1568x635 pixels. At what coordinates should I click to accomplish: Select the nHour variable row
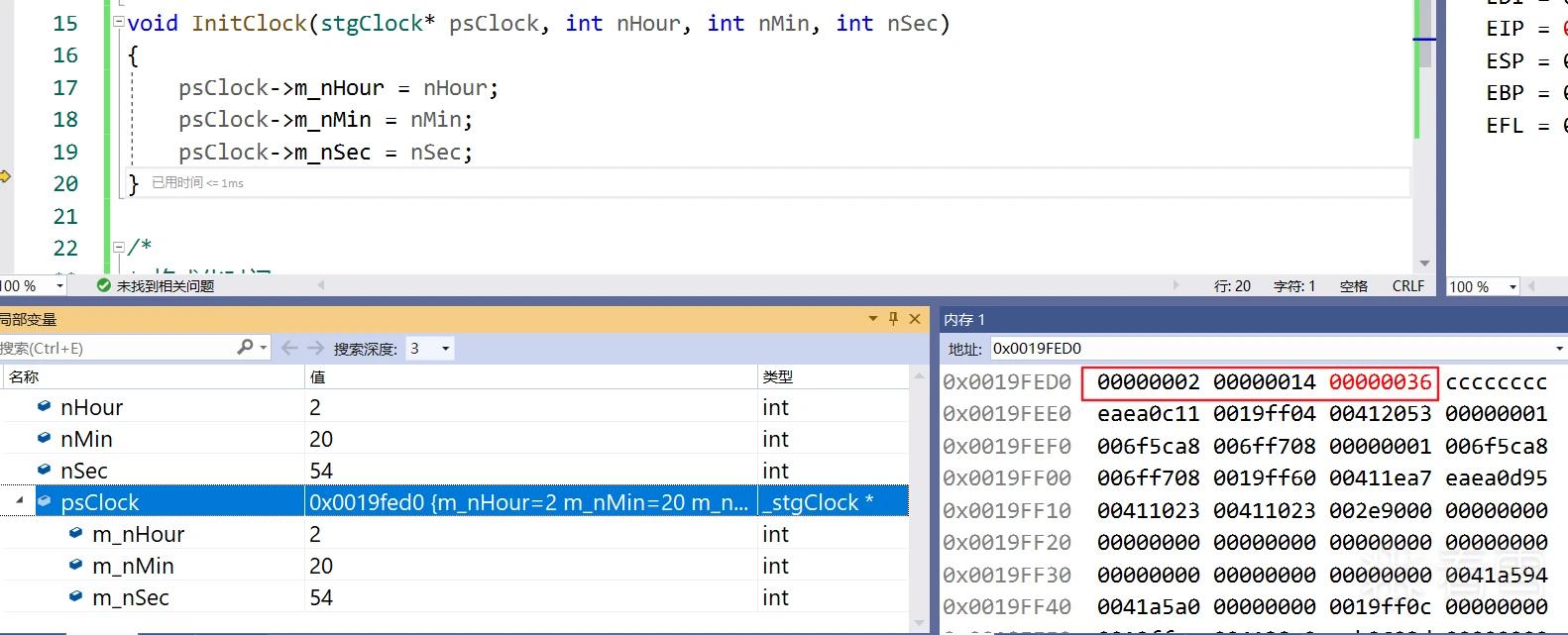pos(454,407)
